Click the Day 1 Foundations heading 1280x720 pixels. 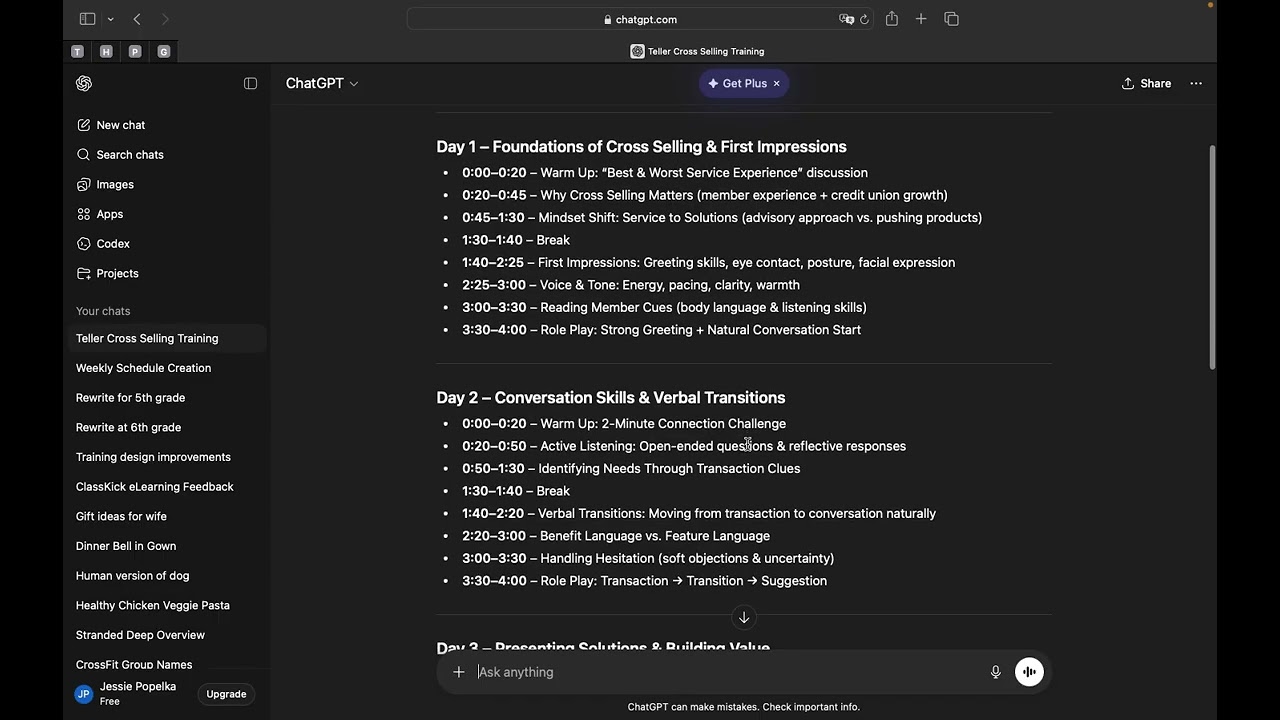[x=642, y=147]
